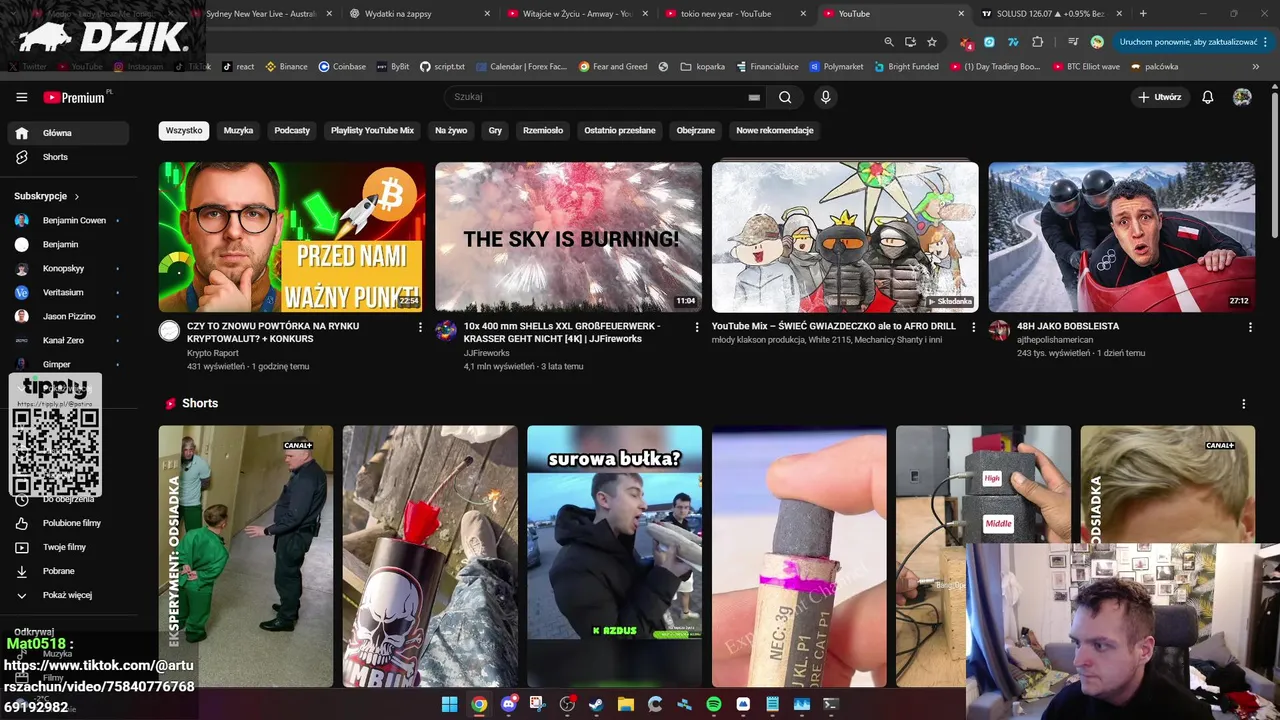Open a new browser tab
The height and width of the screenshot is (720, 1280).
tap(1143, 14)
